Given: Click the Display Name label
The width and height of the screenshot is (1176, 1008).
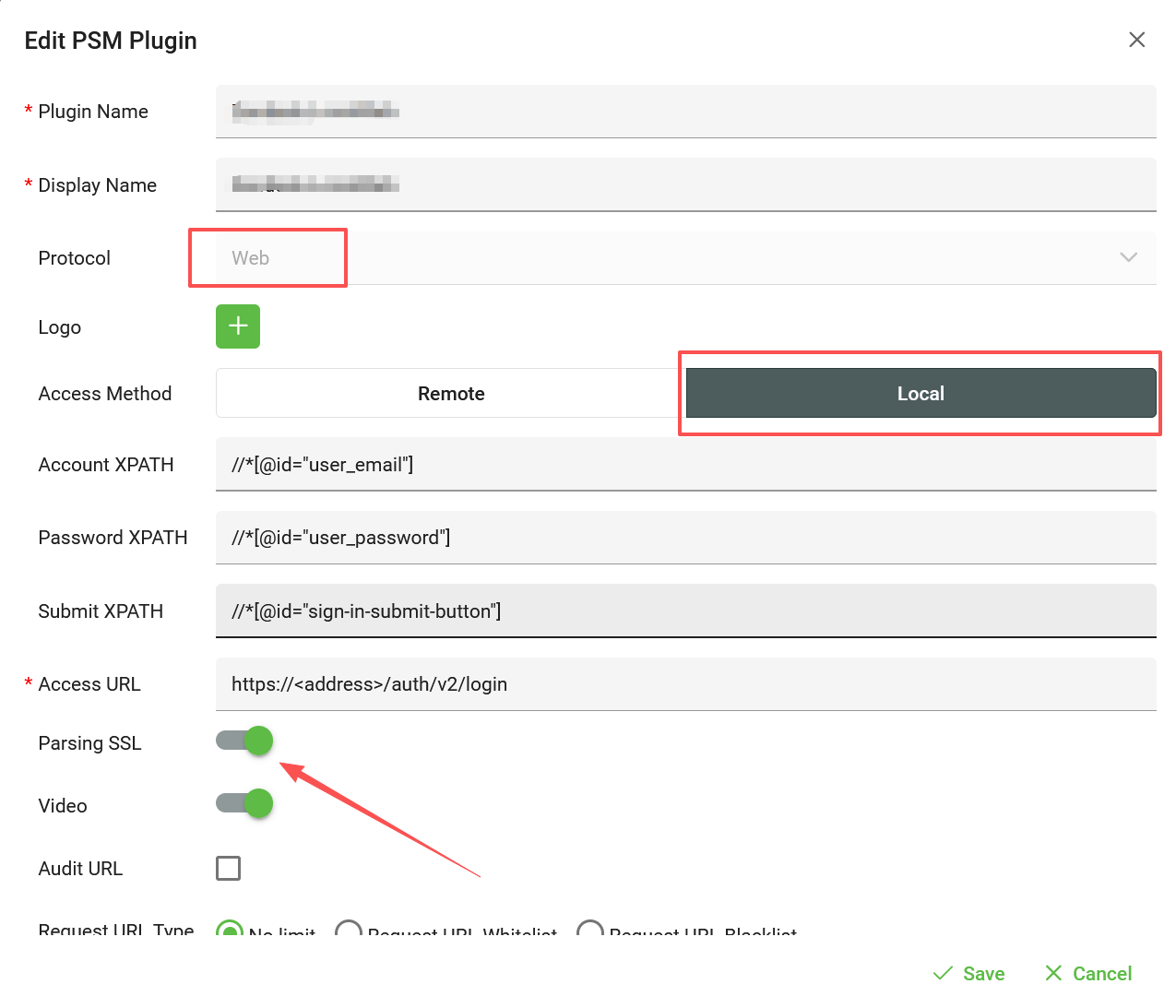Looking at the screenshot, I should pos(97,185).
